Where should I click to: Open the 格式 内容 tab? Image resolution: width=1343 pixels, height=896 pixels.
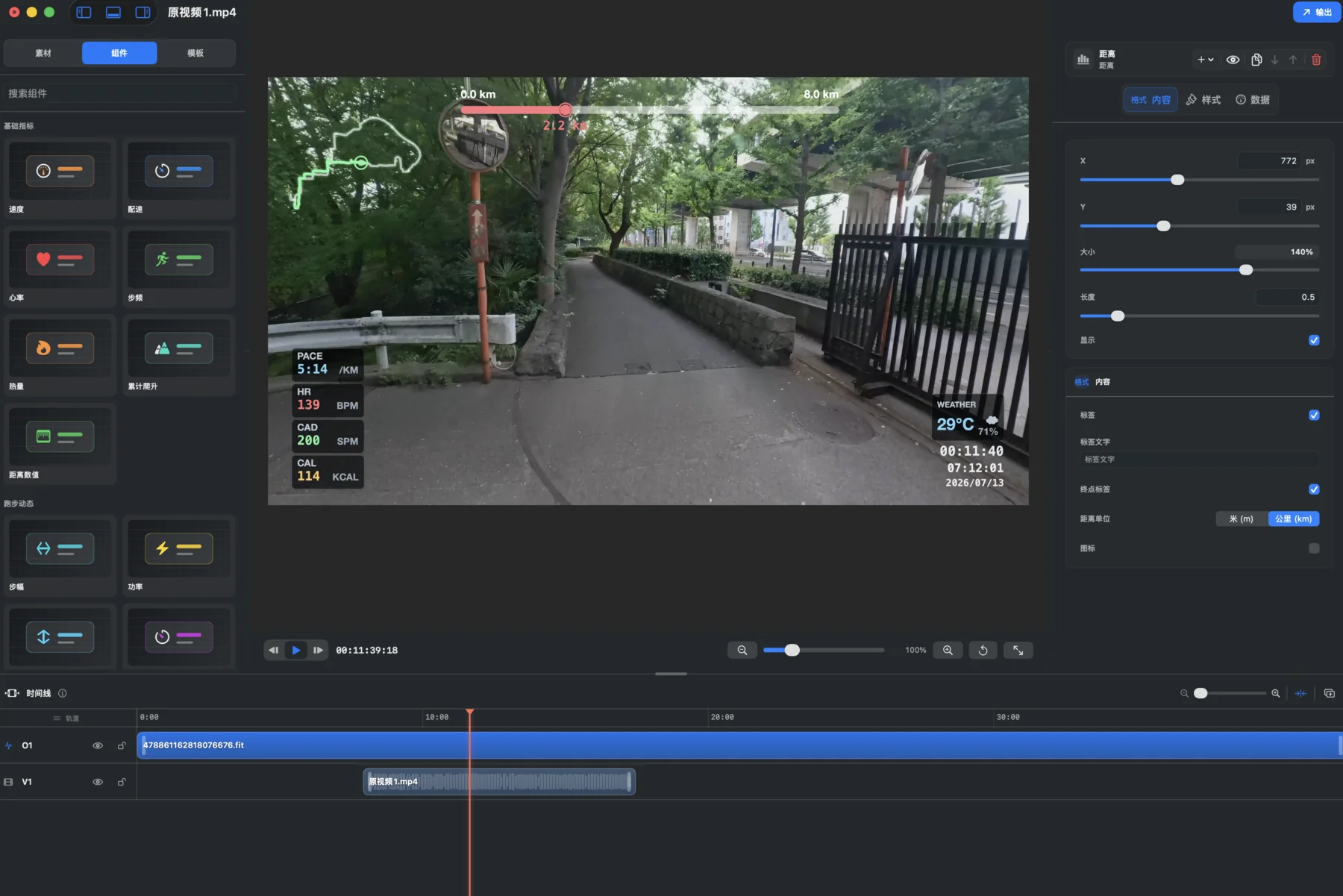point(1151,100)
